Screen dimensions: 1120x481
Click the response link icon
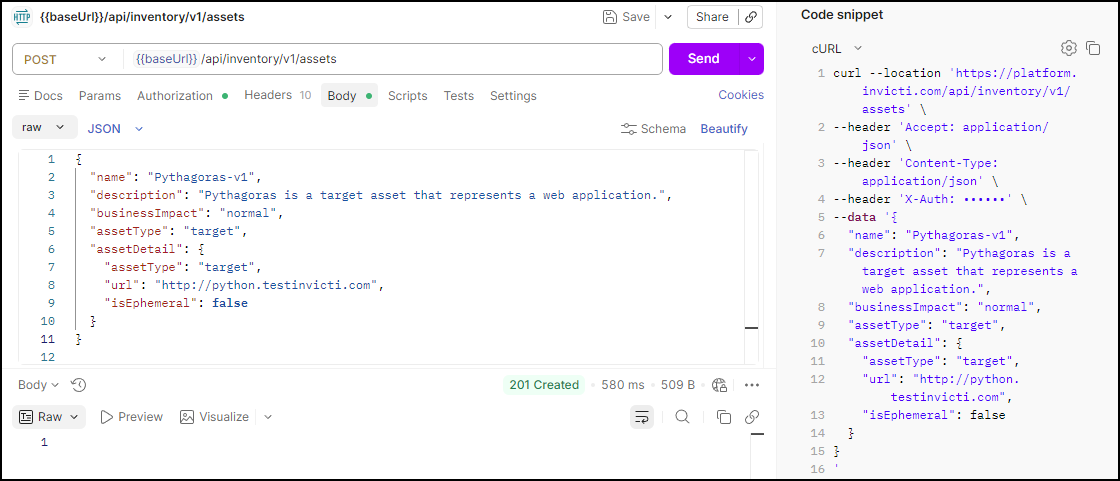click(752, 417)
